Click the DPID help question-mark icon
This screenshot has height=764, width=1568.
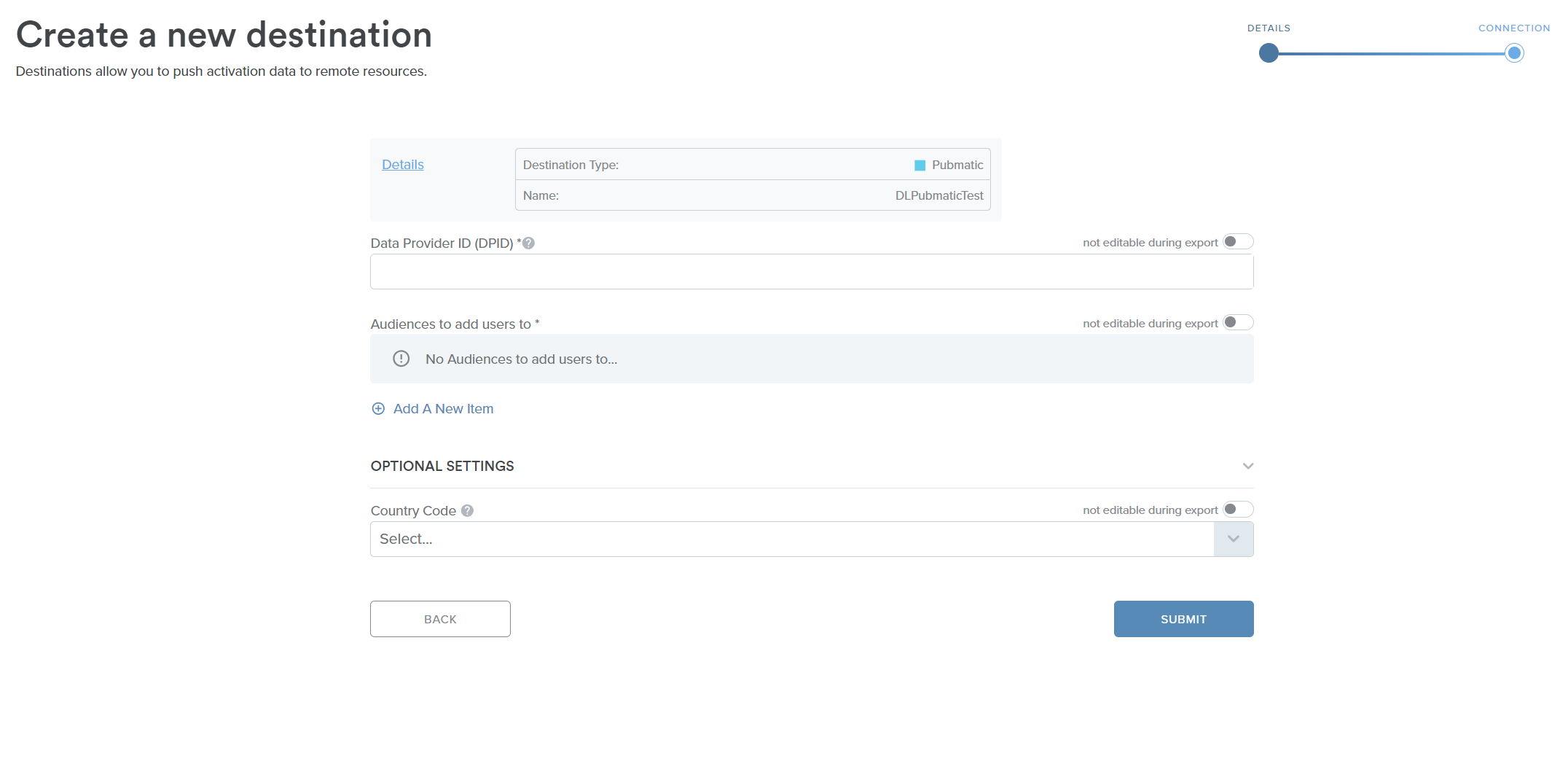[528, 243]
